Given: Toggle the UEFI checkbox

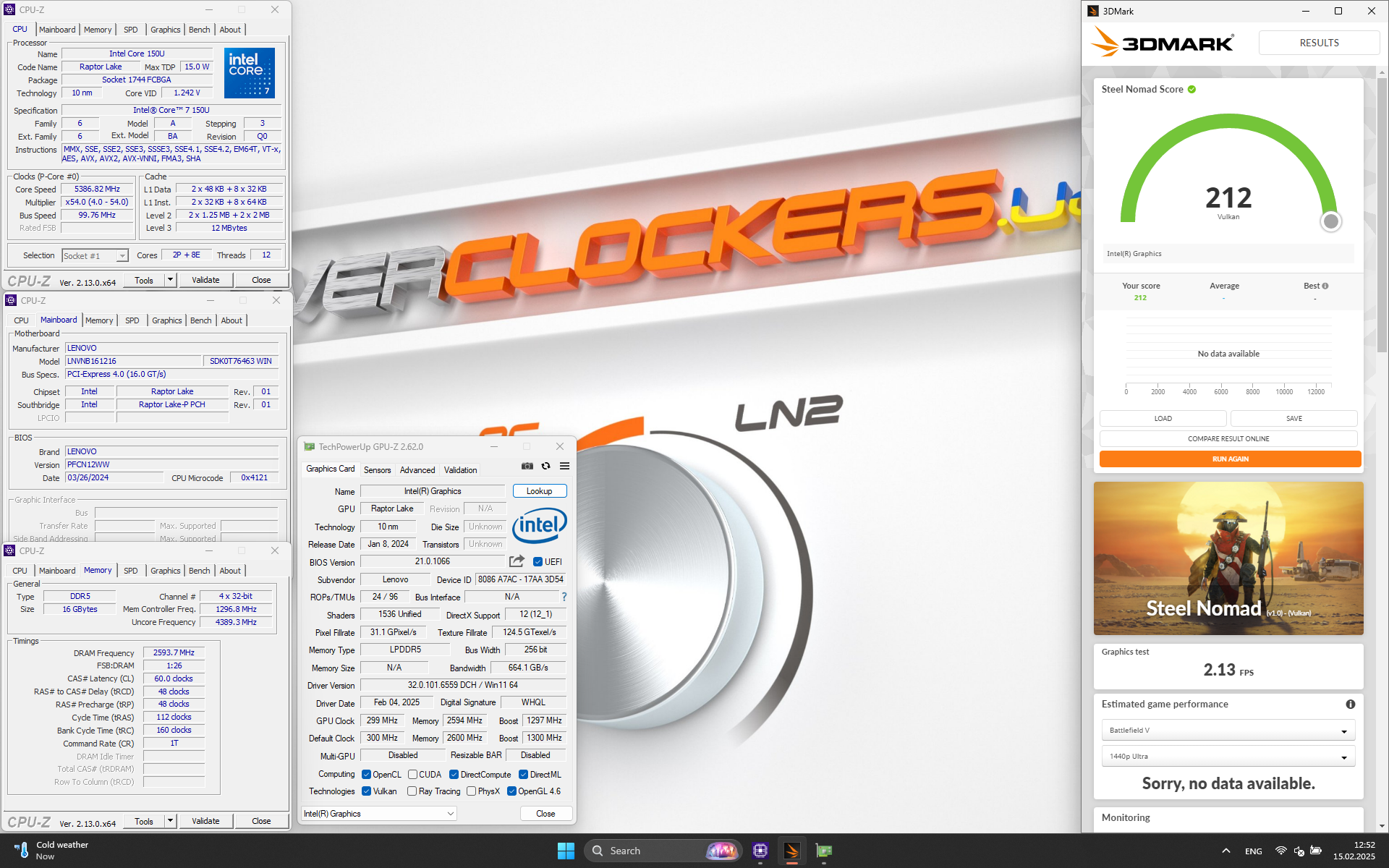Looking at the screenshot, I should point(538,562).
